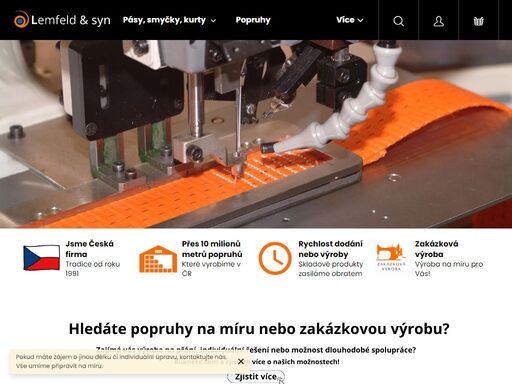Screen dimensions: 512x384
Task: Click the Zjistit více button
Action: (x=256, y=377)
